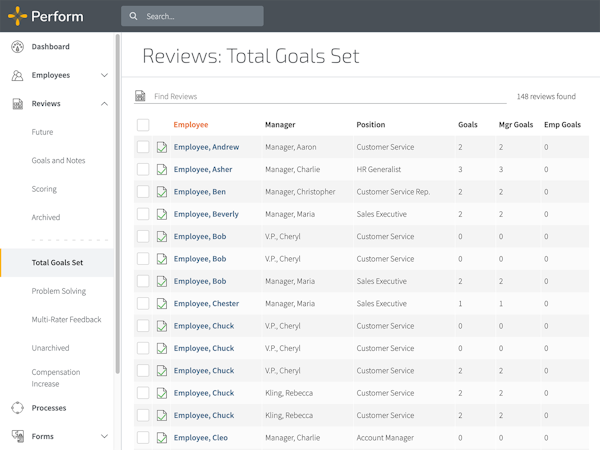Click 'Manager, Christopher' cell
600x450 pixels.
(x=300, y=192)
